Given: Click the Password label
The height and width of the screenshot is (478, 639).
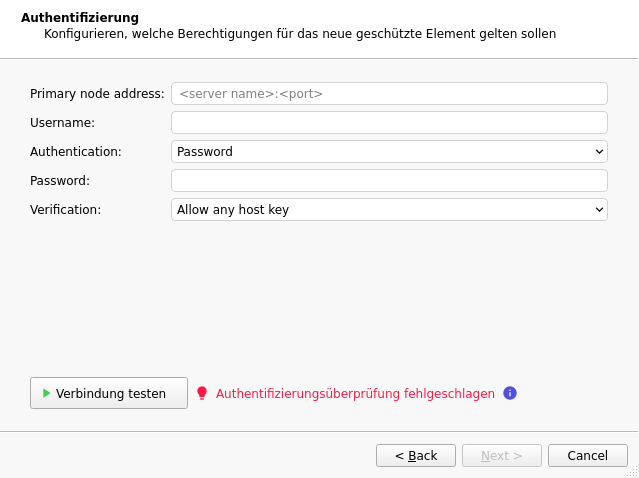Looking at the screenshot, I should [x=60, y=181].
